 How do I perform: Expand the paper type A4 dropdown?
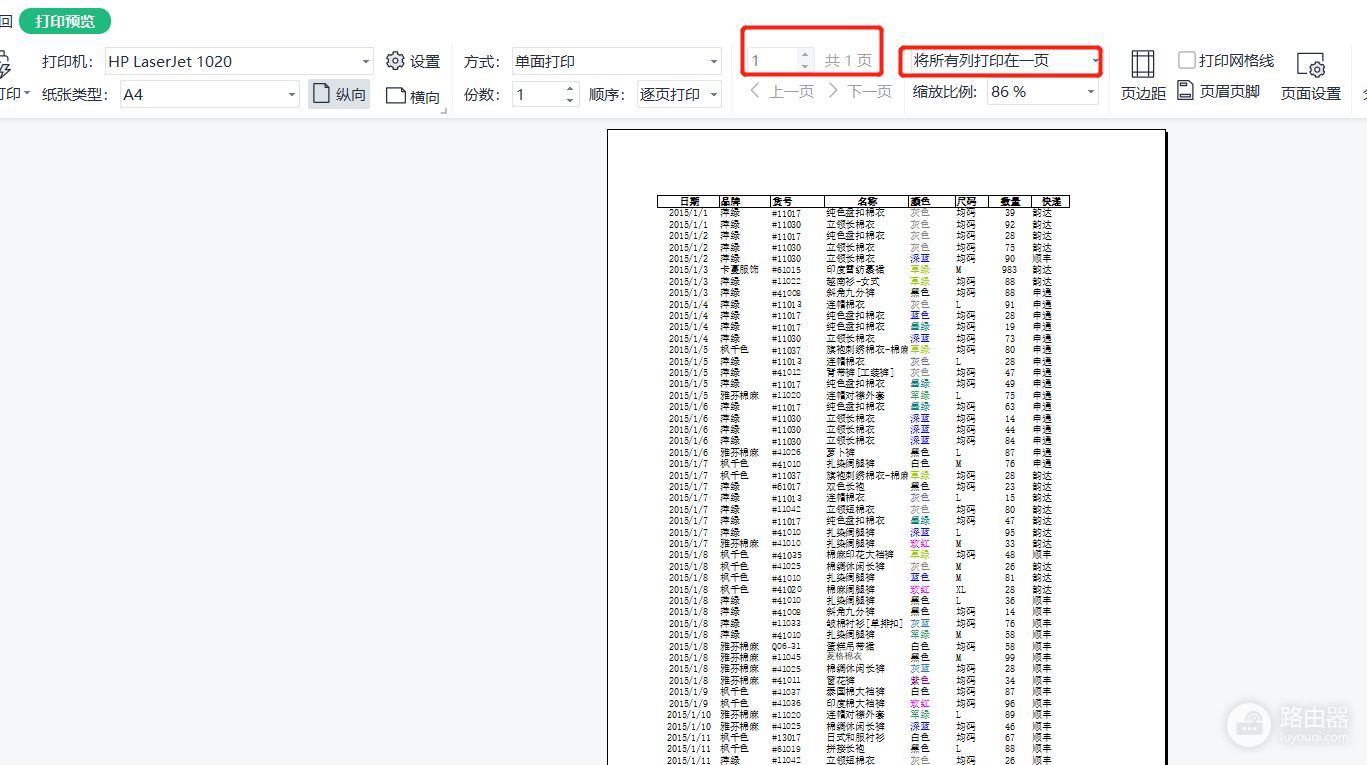coord(209,95)
